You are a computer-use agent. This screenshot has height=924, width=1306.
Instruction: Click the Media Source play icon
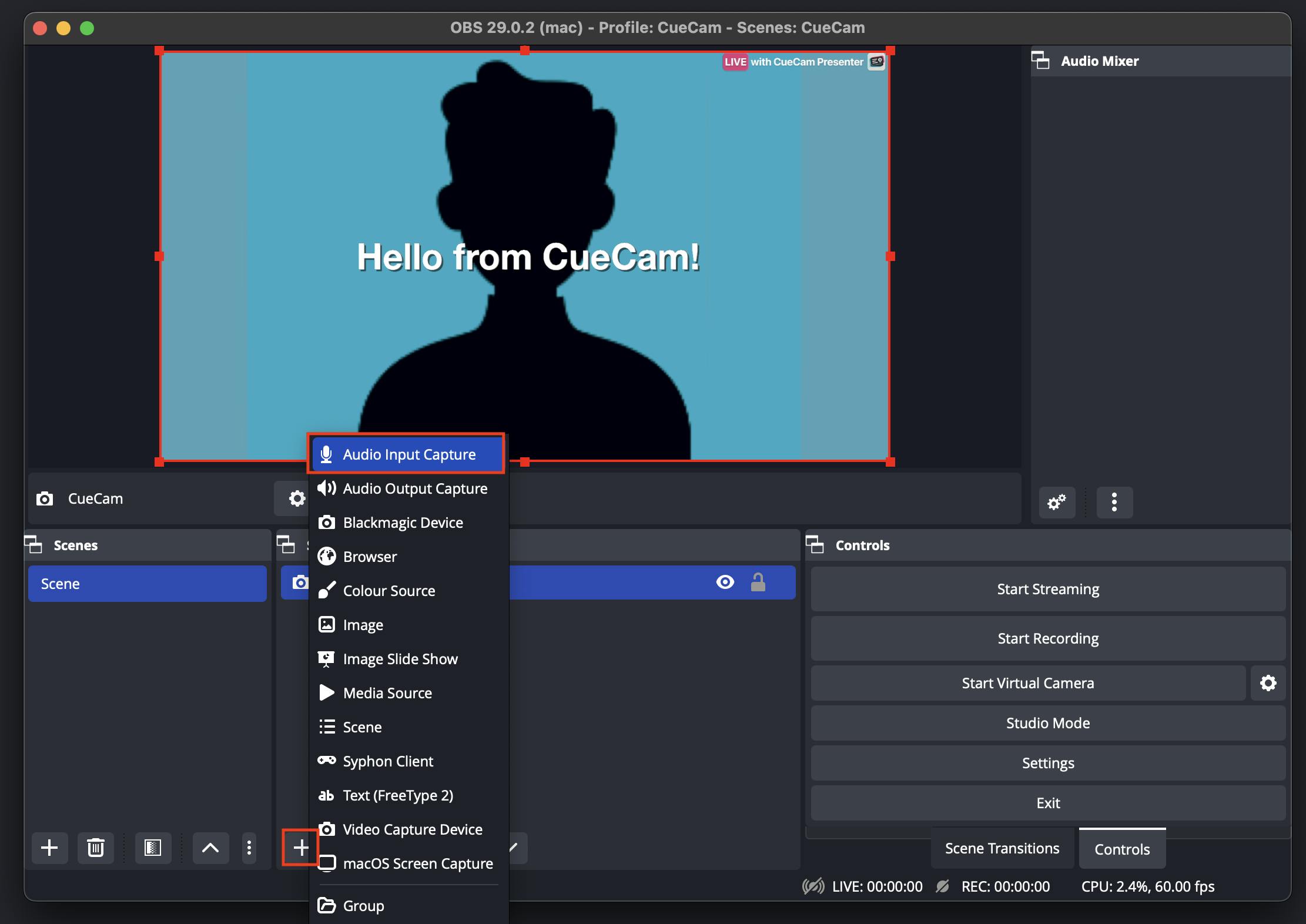click(x=326, y=692)
